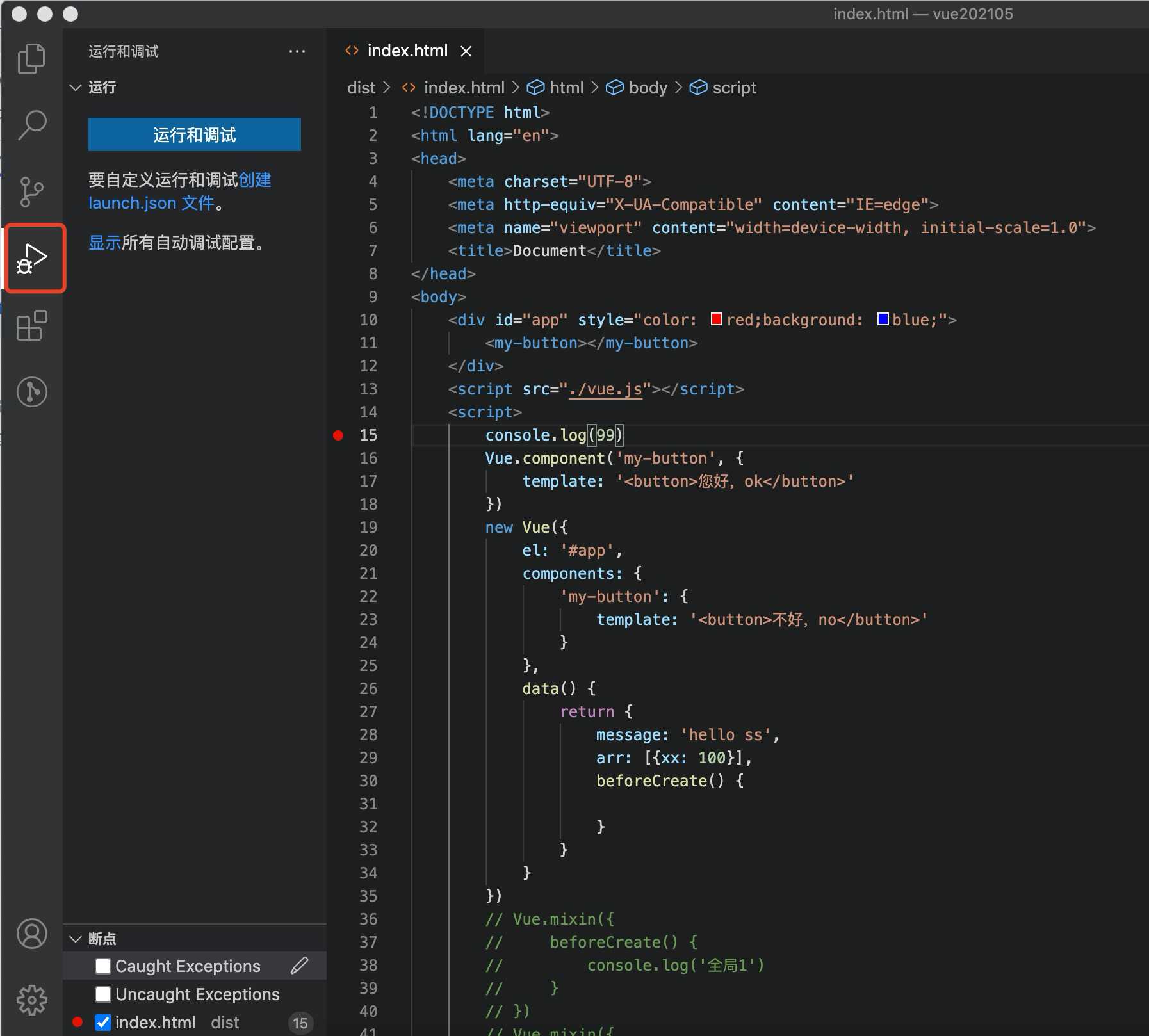This screenshot has height=1036, width=1149.
Task: Click "<!DOCTYPE html>" on line 1
Action: click(480, 113)
